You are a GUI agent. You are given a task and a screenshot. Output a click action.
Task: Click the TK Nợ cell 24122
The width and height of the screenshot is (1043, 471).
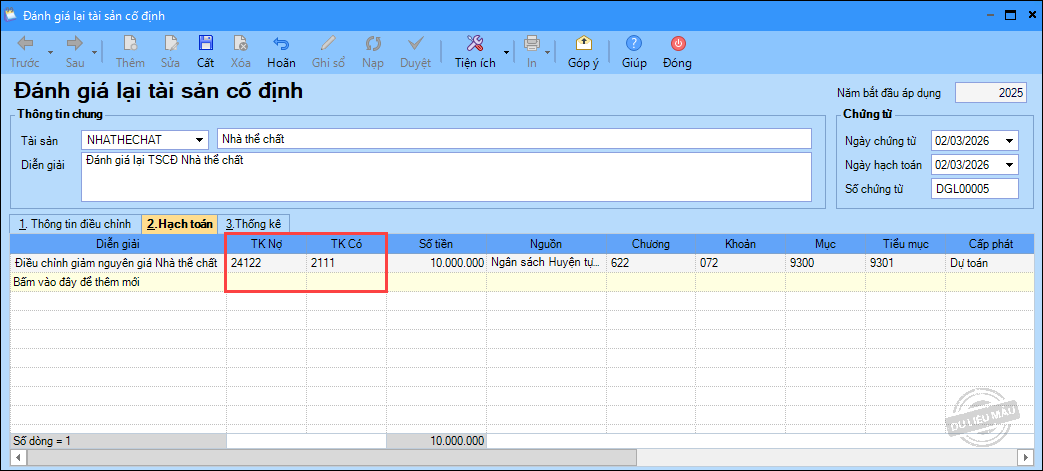pyautogui.click(x=265, y=263)
